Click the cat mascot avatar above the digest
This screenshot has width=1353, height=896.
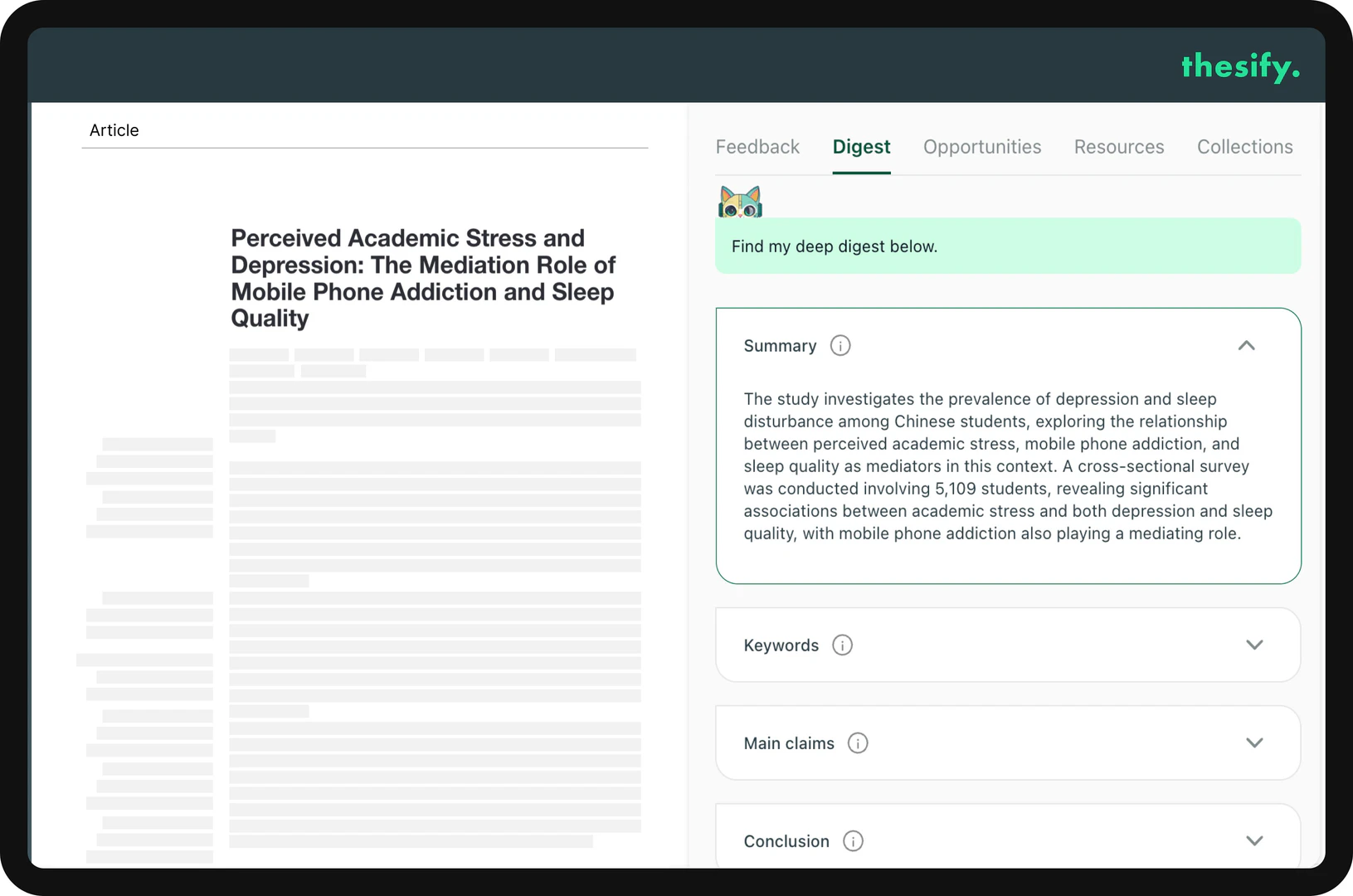click(x=741, y=201)
